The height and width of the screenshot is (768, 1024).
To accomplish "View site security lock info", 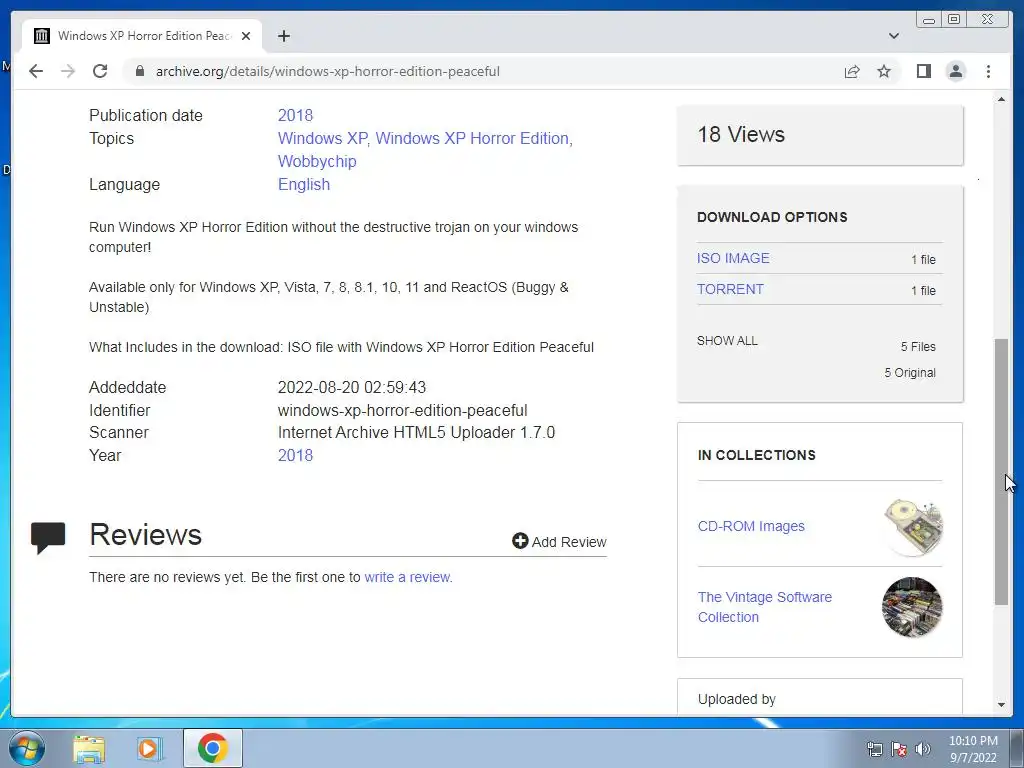I will (x=139, y=71).
